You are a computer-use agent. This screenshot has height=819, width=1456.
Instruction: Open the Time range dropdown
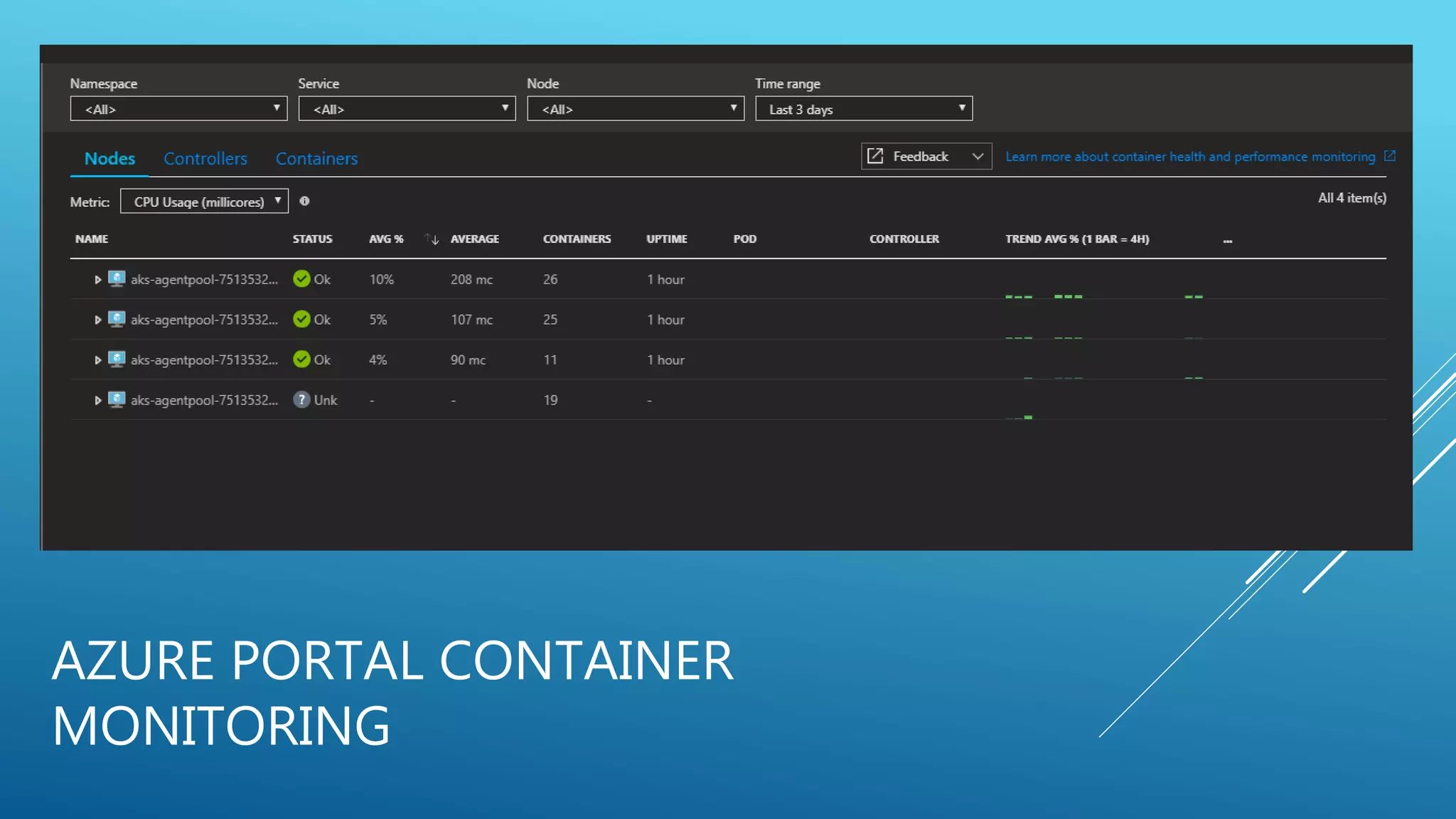tap(864, 109)
